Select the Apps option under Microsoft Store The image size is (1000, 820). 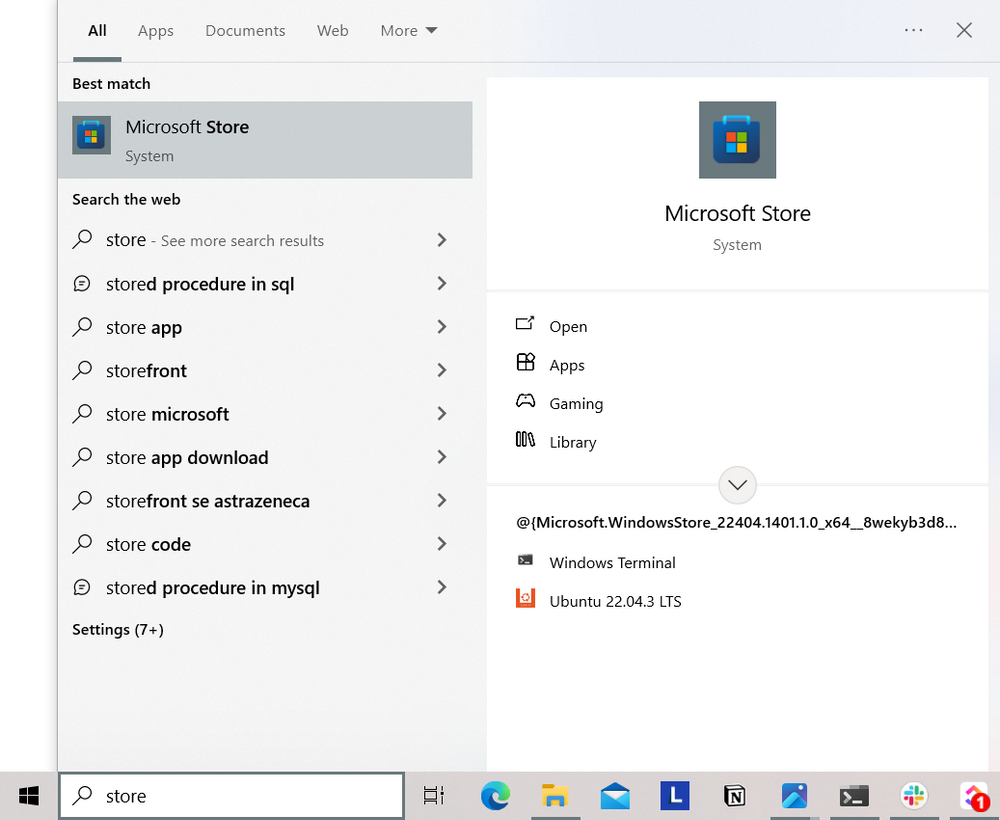pos(566,364)
